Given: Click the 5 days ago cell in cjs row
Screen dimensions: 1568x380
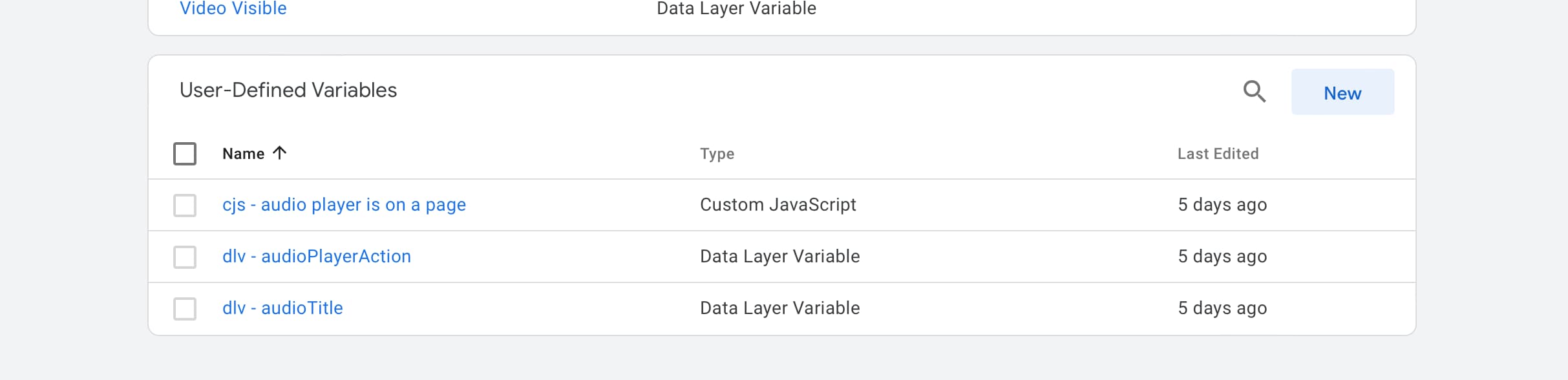Looking at the screenshot, I should point(1222,205).
